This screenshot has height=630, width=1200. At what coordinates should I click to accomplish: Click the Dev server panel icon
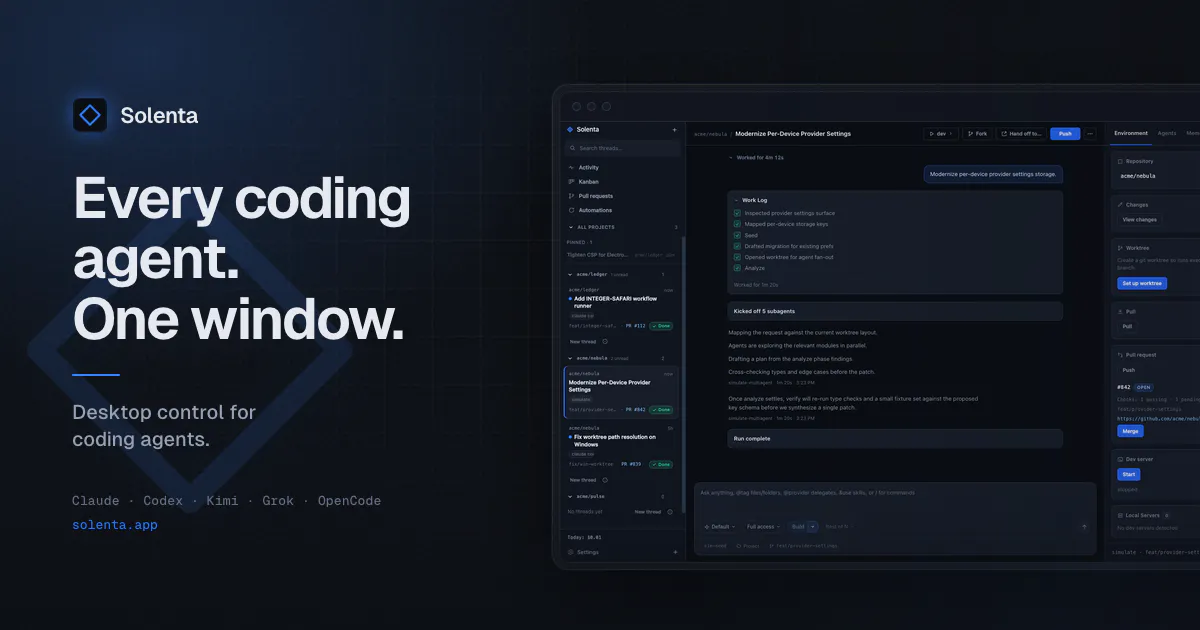1119,458
